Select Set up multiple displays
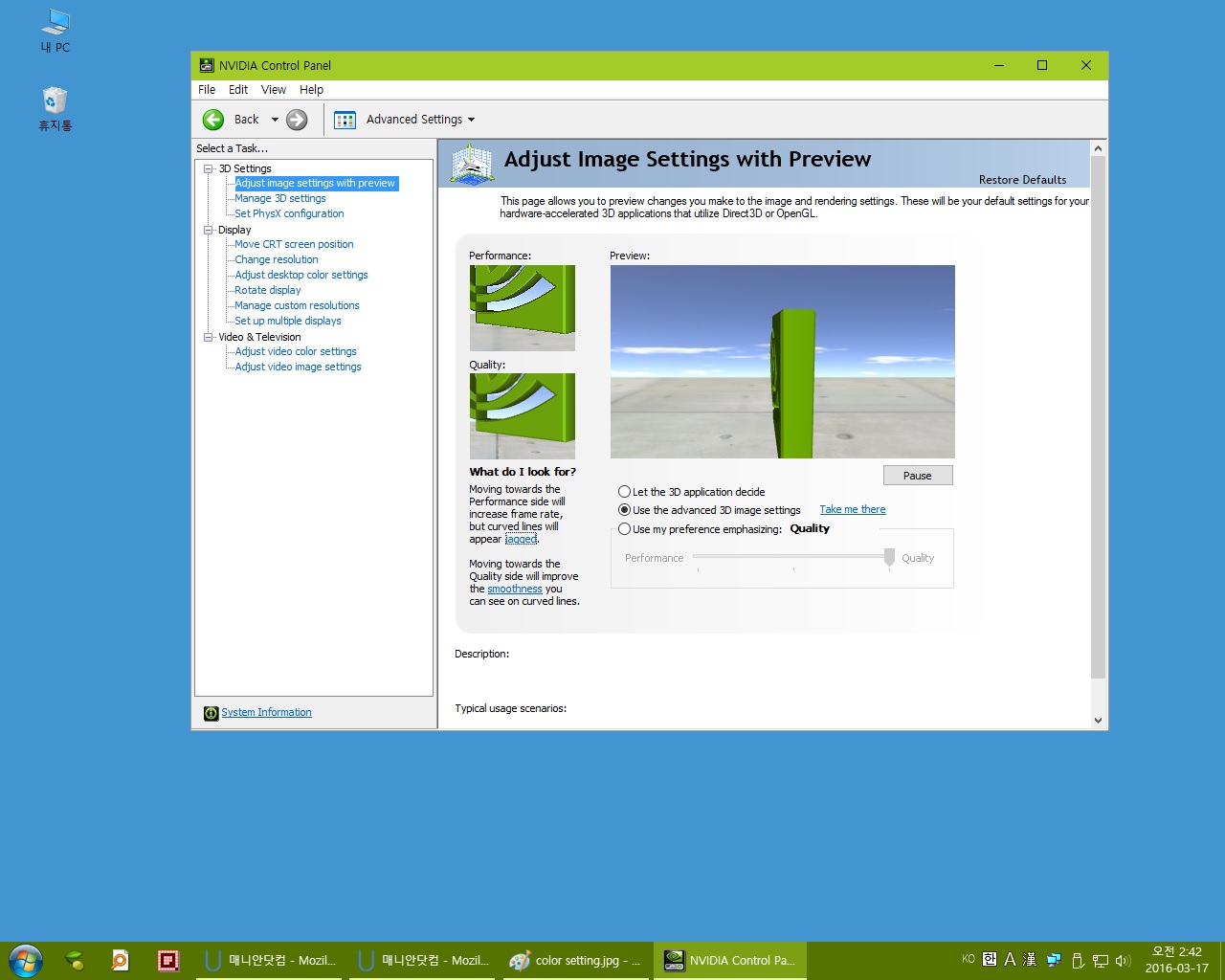The height and width of the screenshot is (980, 1225). (x=288, y=322)
